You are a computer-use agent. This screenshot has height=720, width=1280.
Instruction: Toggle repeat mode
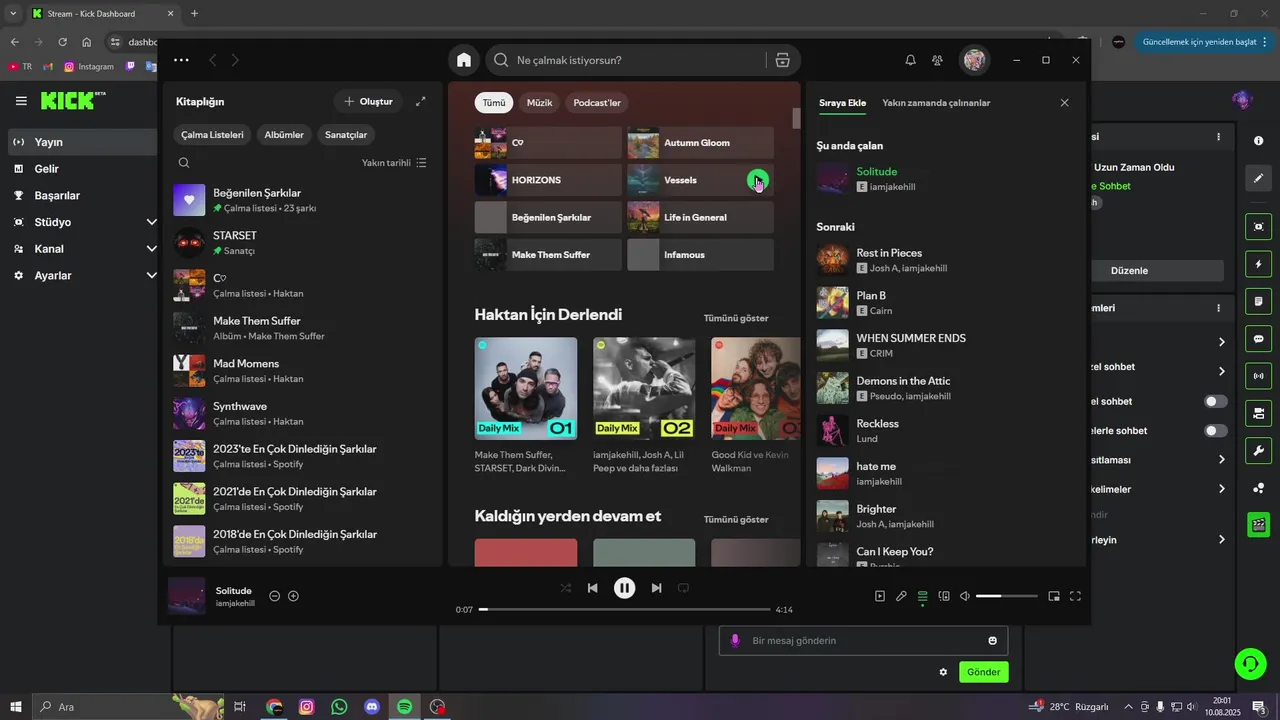click(x=683, y=588)
